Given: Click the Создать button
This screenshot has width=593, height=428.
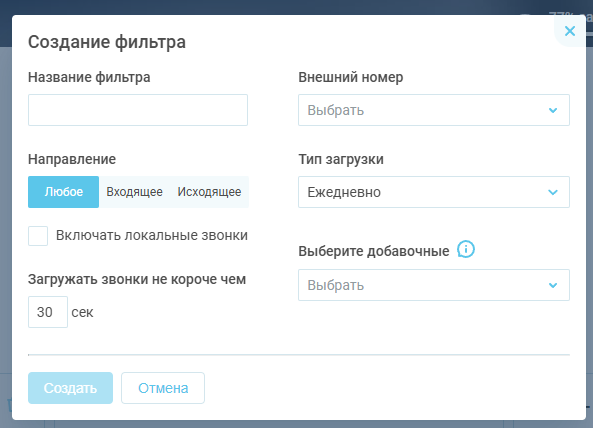Looking at the screenshot, I should [70, 388].
